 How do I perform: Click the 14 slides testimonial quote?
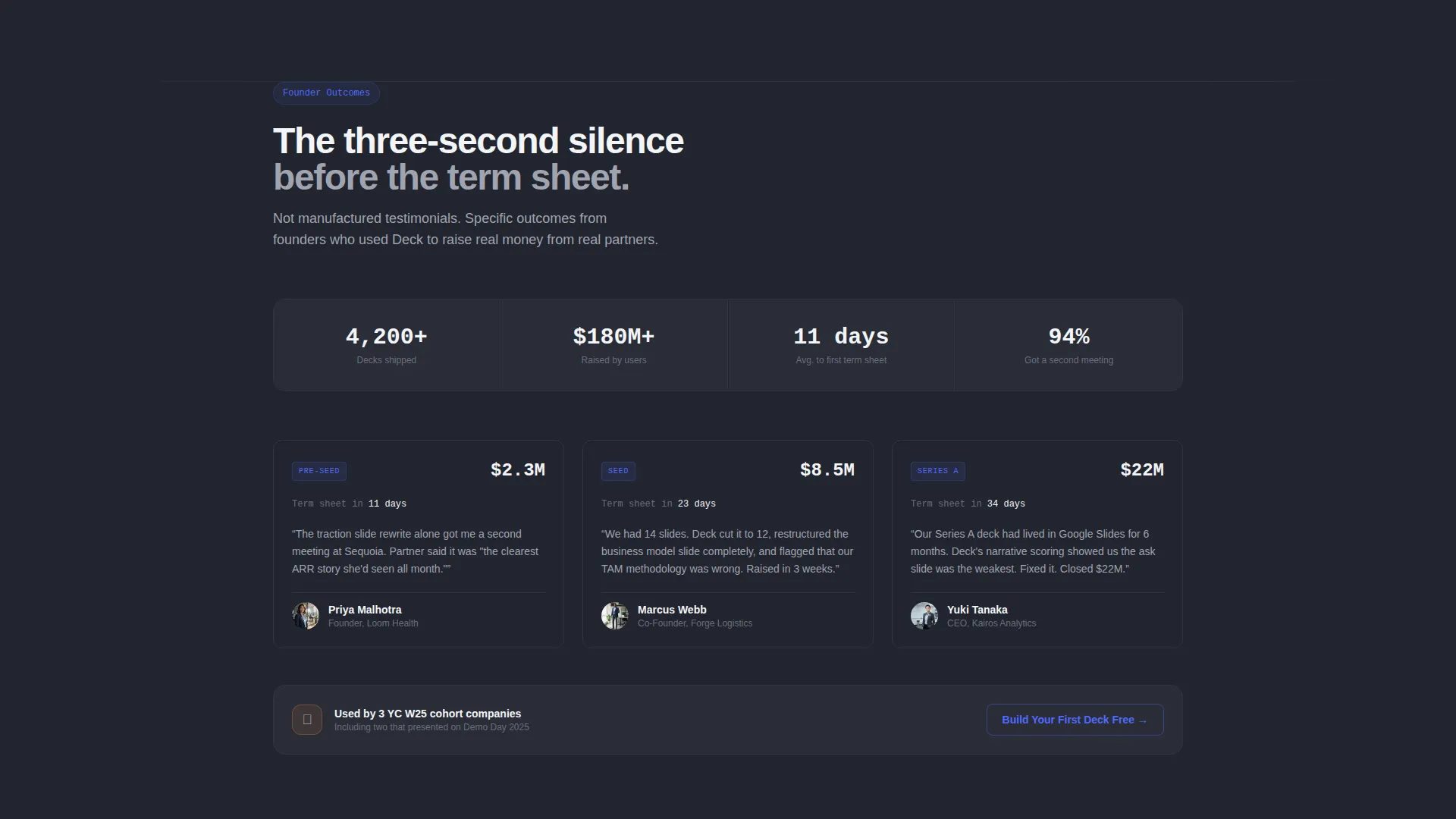pyautogui.click(x=727, y=551)
